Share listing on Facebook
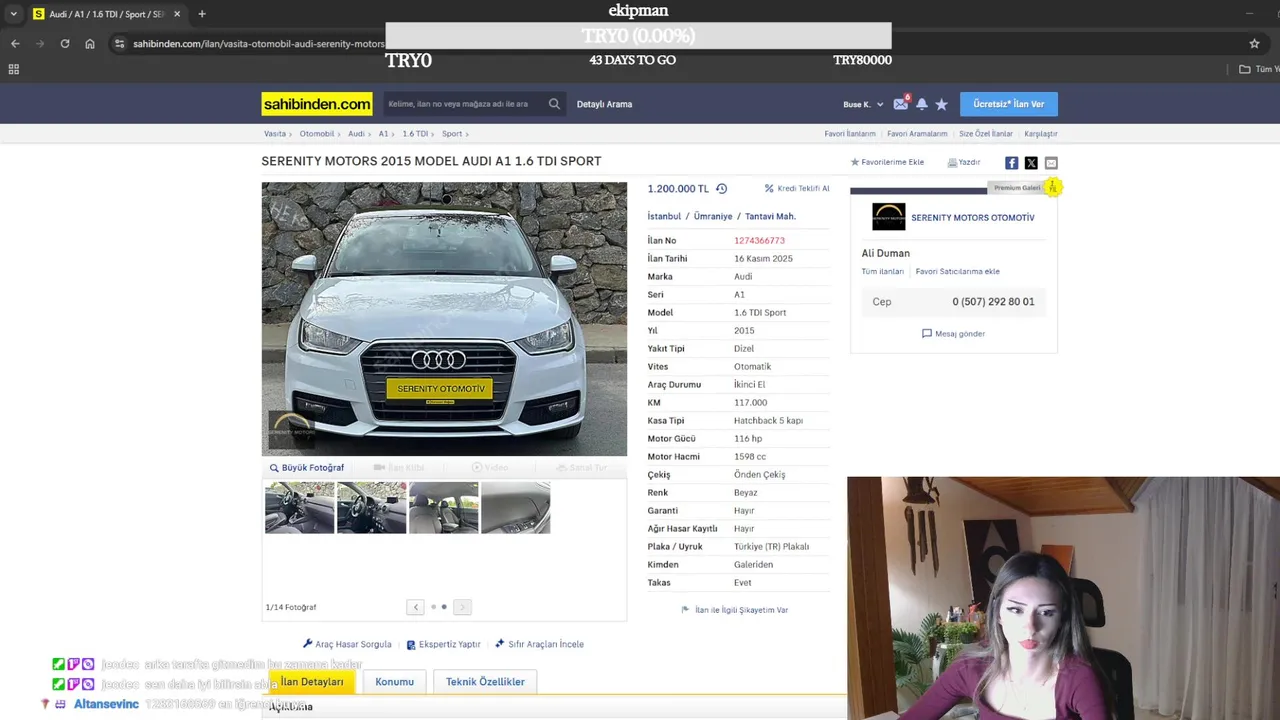1280x720 pixels. pyautogui.click(x=1011, y=163)
